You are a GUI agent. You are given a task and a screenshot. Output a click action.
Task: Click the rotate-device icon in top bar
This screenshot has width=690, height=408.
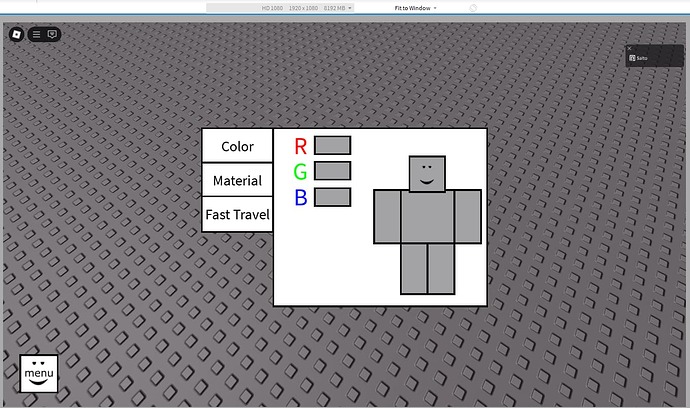pyautogui.click(x=473, y=8)
